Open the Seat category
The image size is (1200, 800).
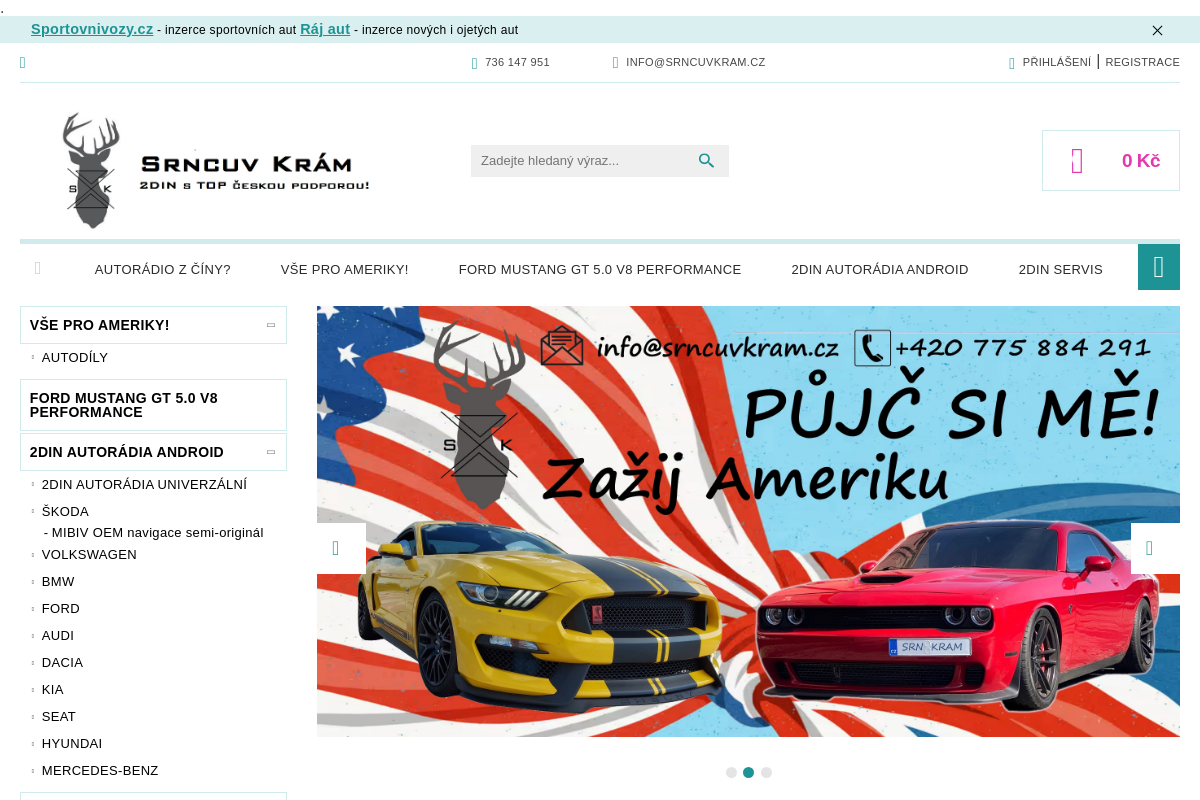59,717
